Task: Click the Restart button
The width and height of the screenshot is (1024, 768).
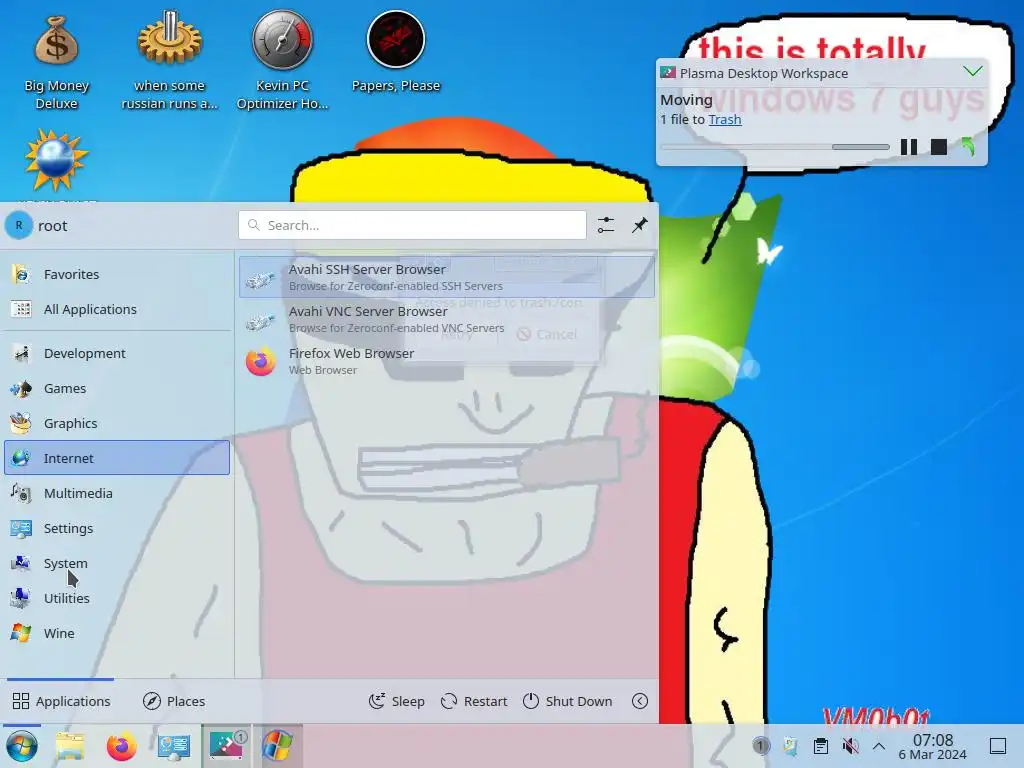Action: pos(474,701)
